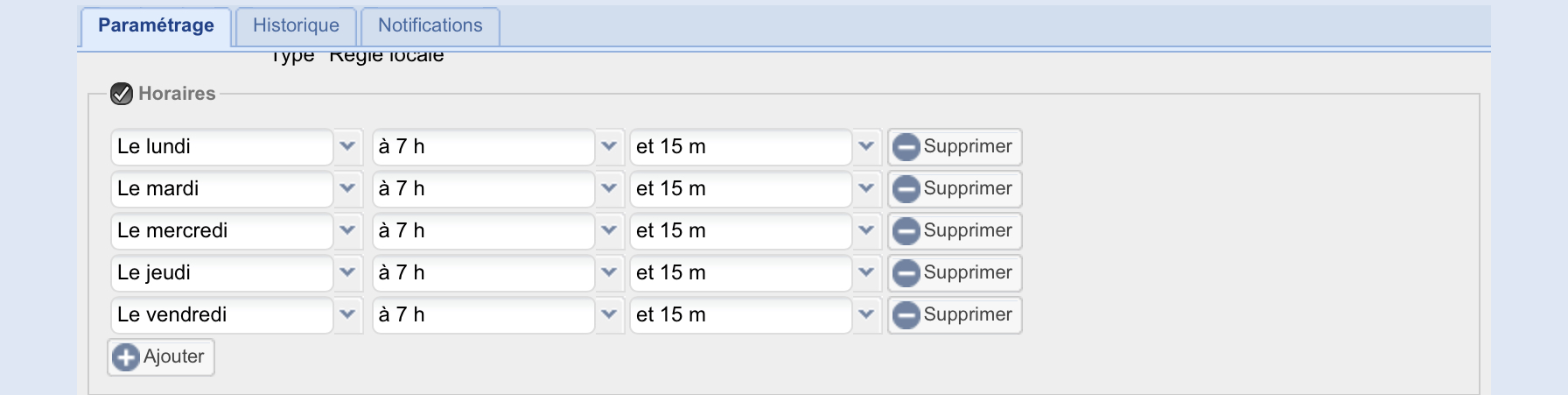Click the minus icon for the vendredi row
This screenshot has width=1568, height=395.
coord(906,315)
